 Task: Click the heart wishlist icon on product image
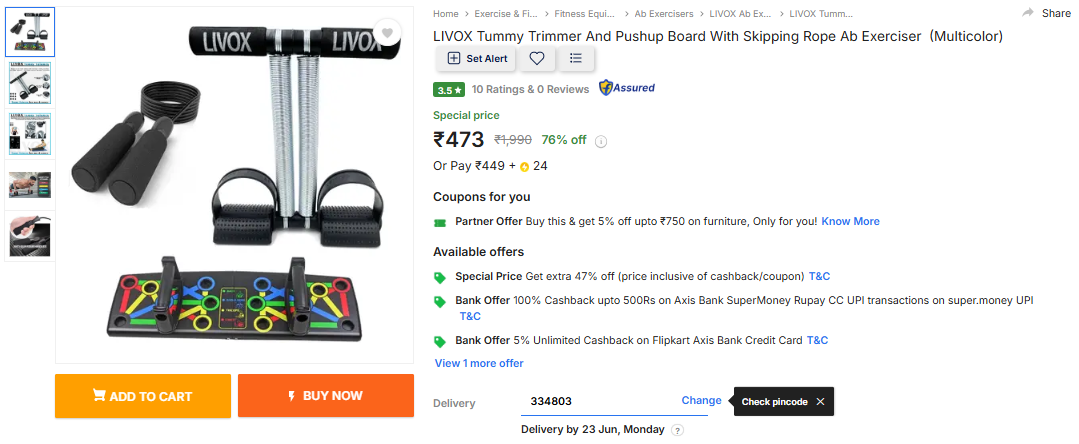pos(387,33)
